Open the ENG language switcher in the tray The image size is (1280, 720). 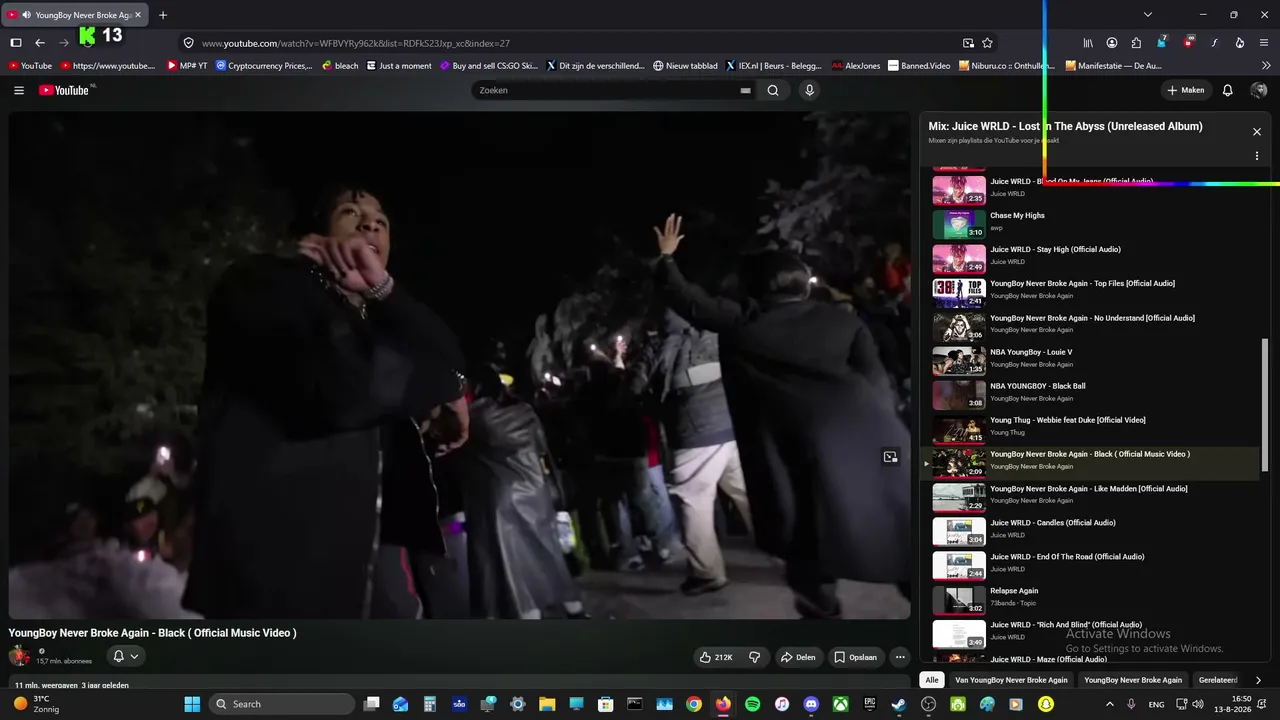coord(1156,704)
